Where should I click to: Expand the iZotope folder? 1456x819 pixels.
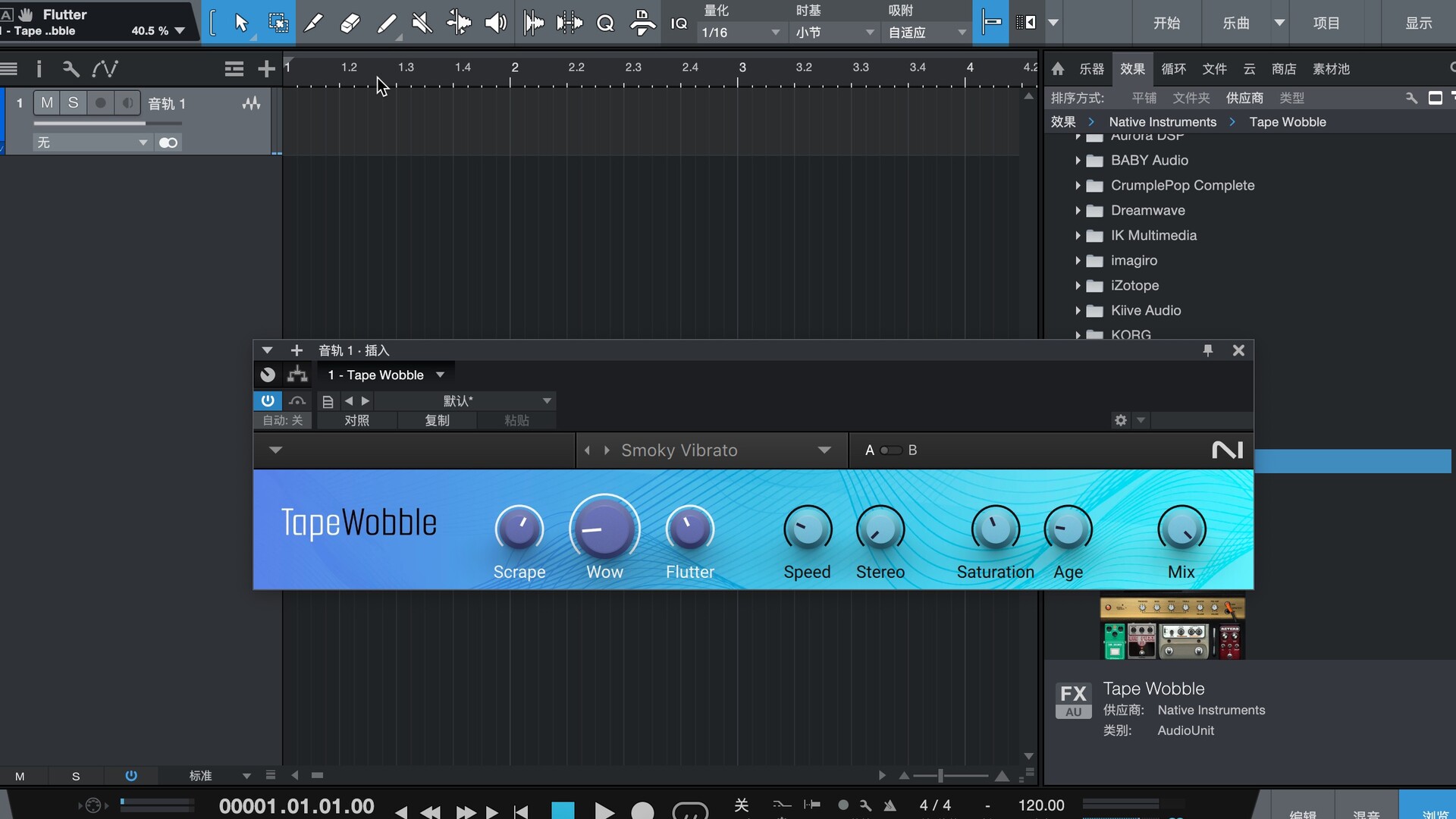(1078, 286)
